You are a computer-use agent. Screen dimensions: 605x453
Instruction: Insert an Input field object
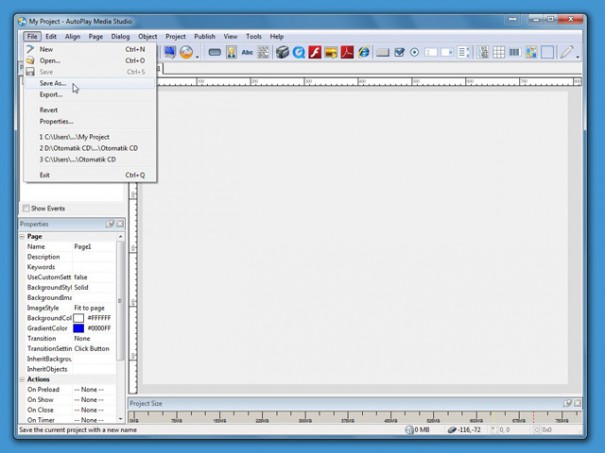(431, 52)
